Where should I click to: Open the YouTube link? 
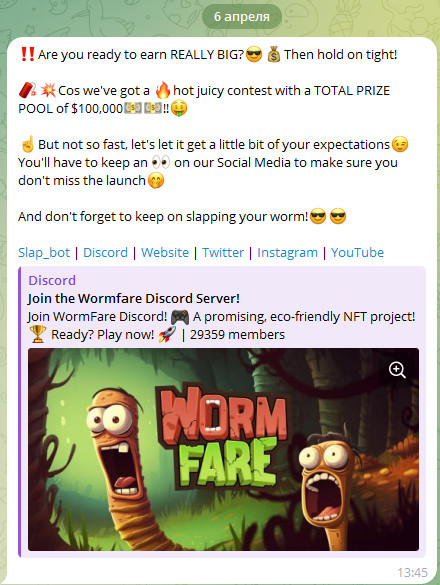(x=357, y=253)
